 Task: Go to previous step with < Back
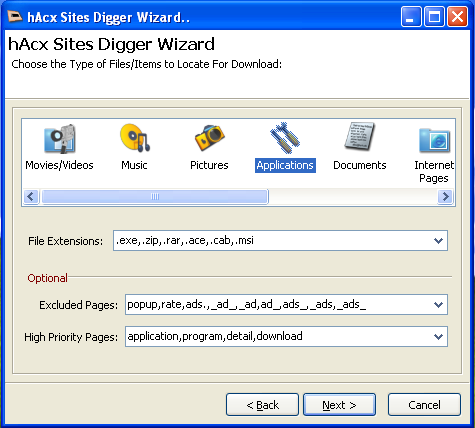pos(262,405)
